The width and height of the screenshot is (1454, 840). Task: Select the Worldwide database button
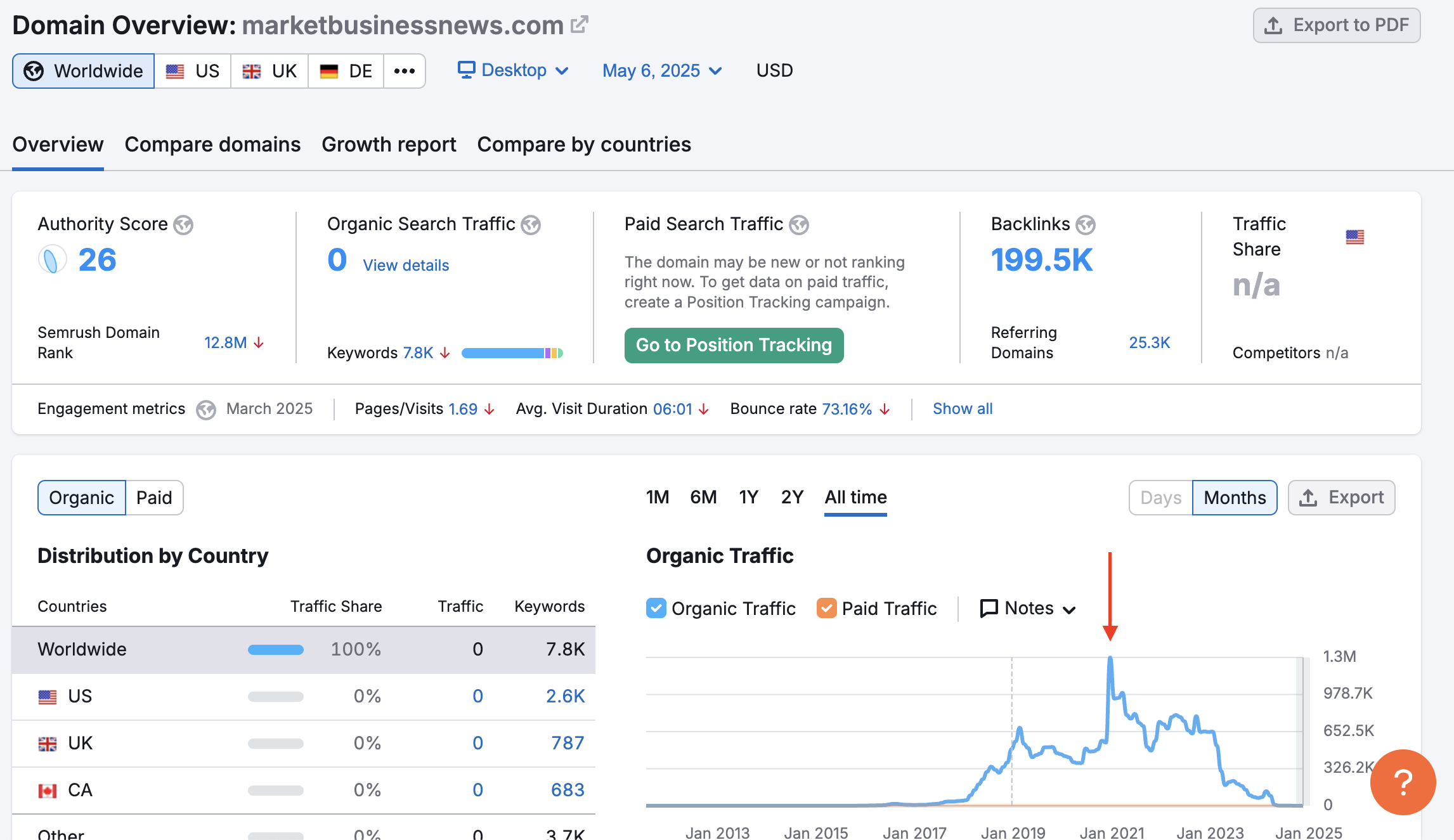[x=83, y=71]
